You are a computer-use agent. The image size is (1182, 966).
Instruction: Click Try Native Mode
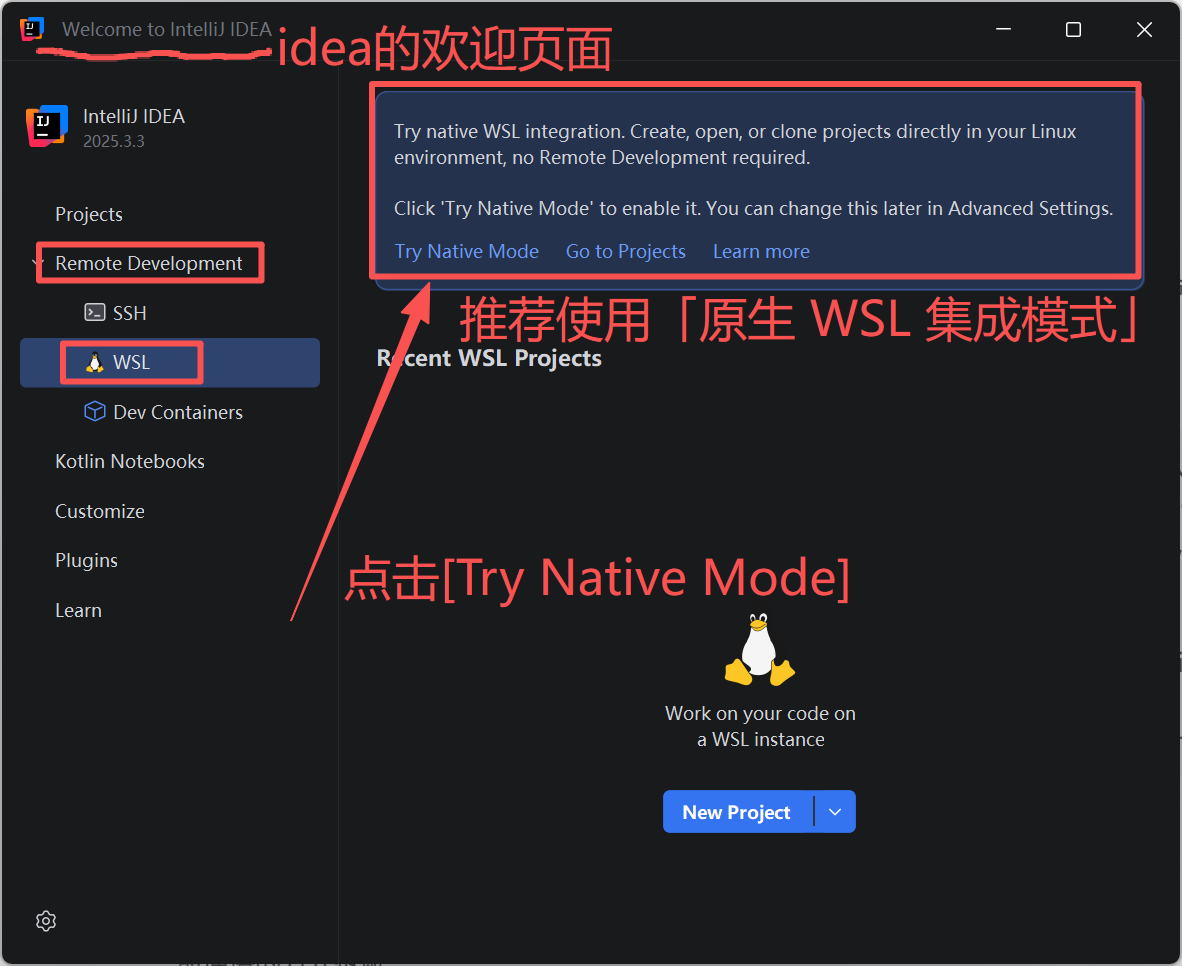[466, 251]
